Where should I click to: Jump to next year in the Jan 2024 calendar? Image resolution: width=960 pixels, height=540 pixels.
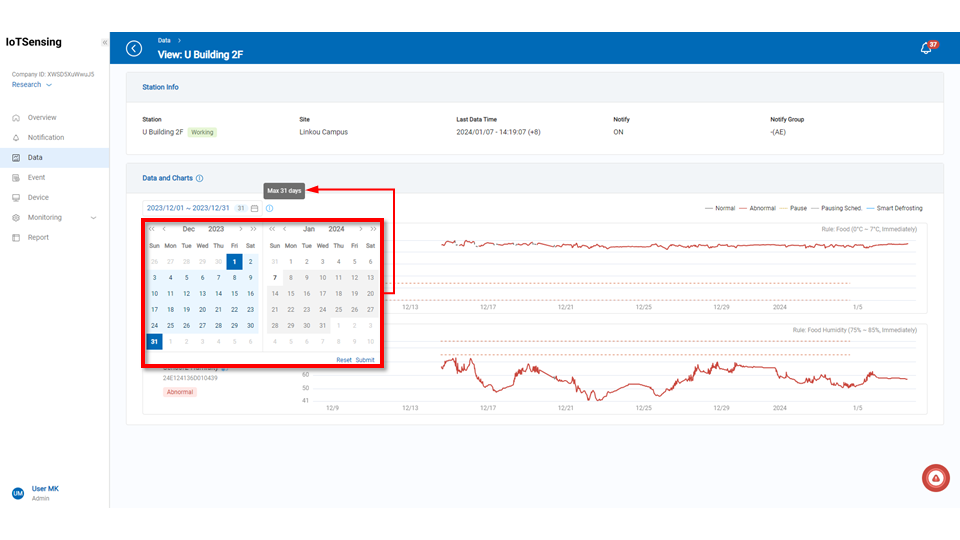tap(373, 229)
